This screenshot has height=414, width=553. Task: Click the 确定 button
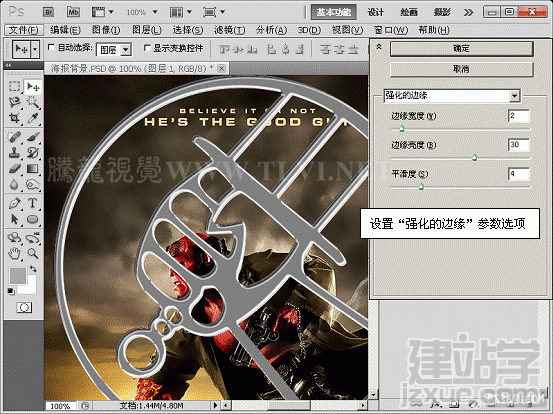coord(461,49)
